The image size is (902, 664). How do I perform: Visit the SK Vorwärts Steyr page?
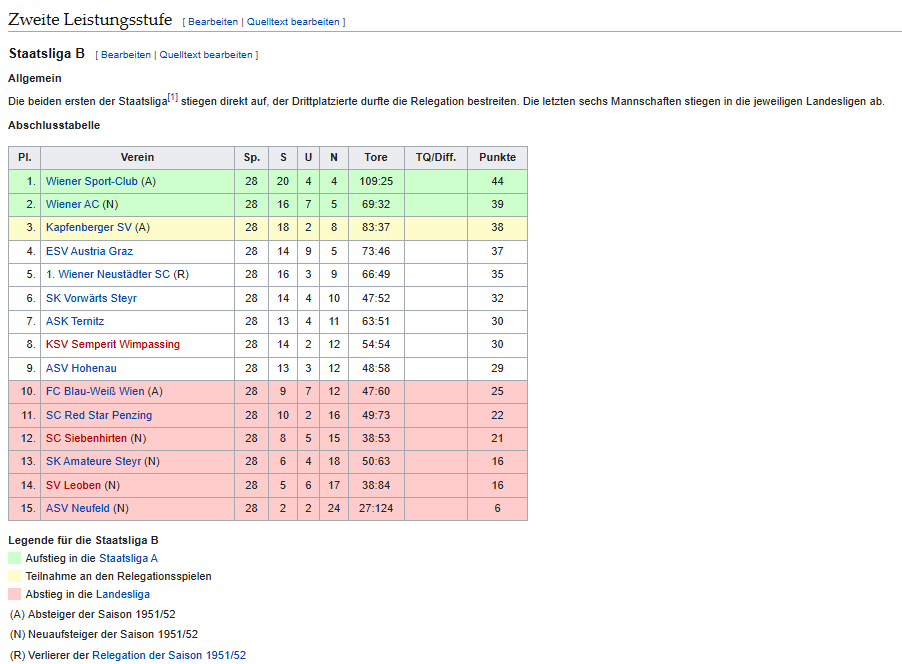(x=91, y=298)
